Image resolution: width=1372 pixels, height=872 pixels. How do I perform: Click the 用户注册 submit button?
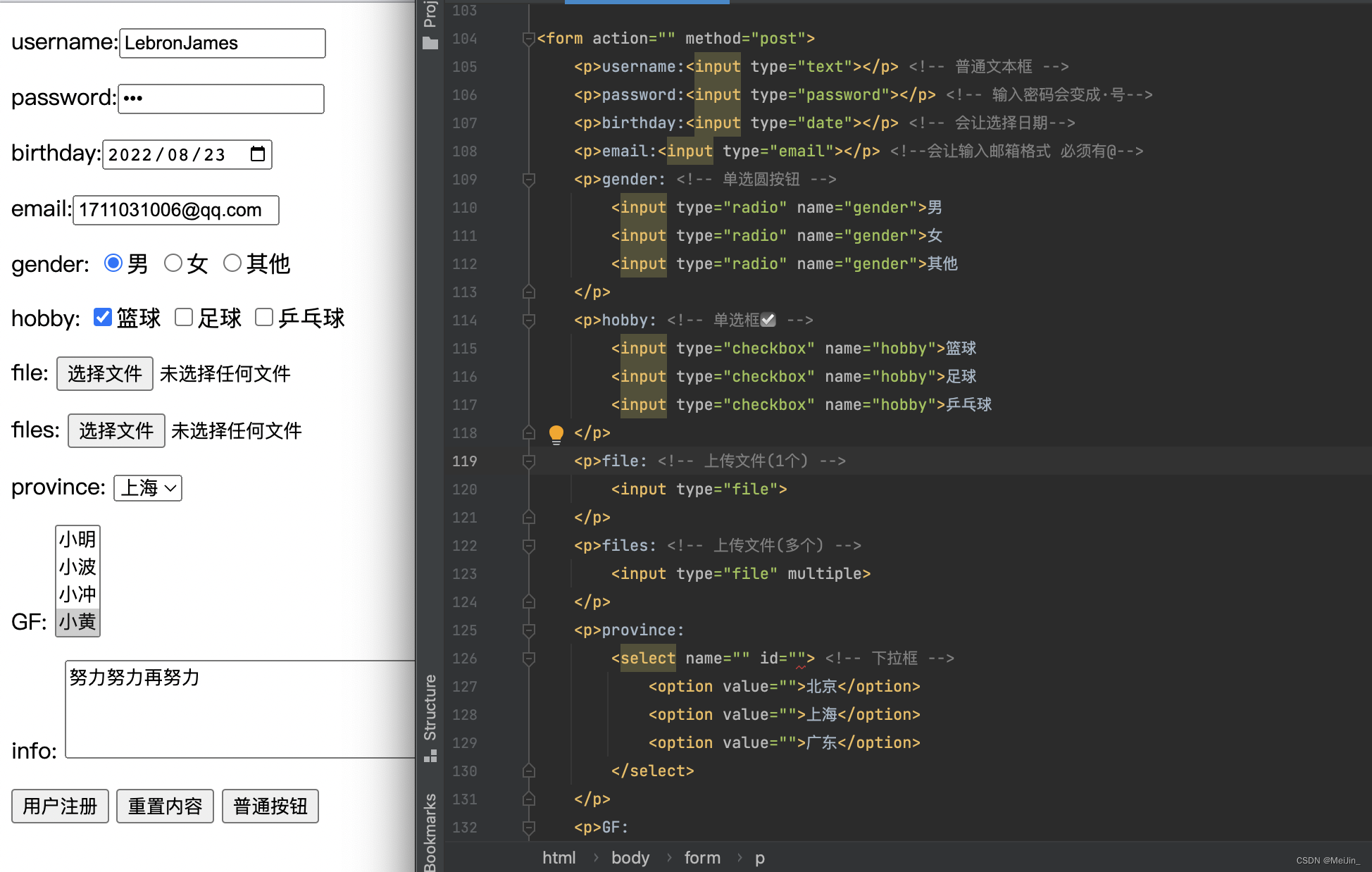(60, 806)
